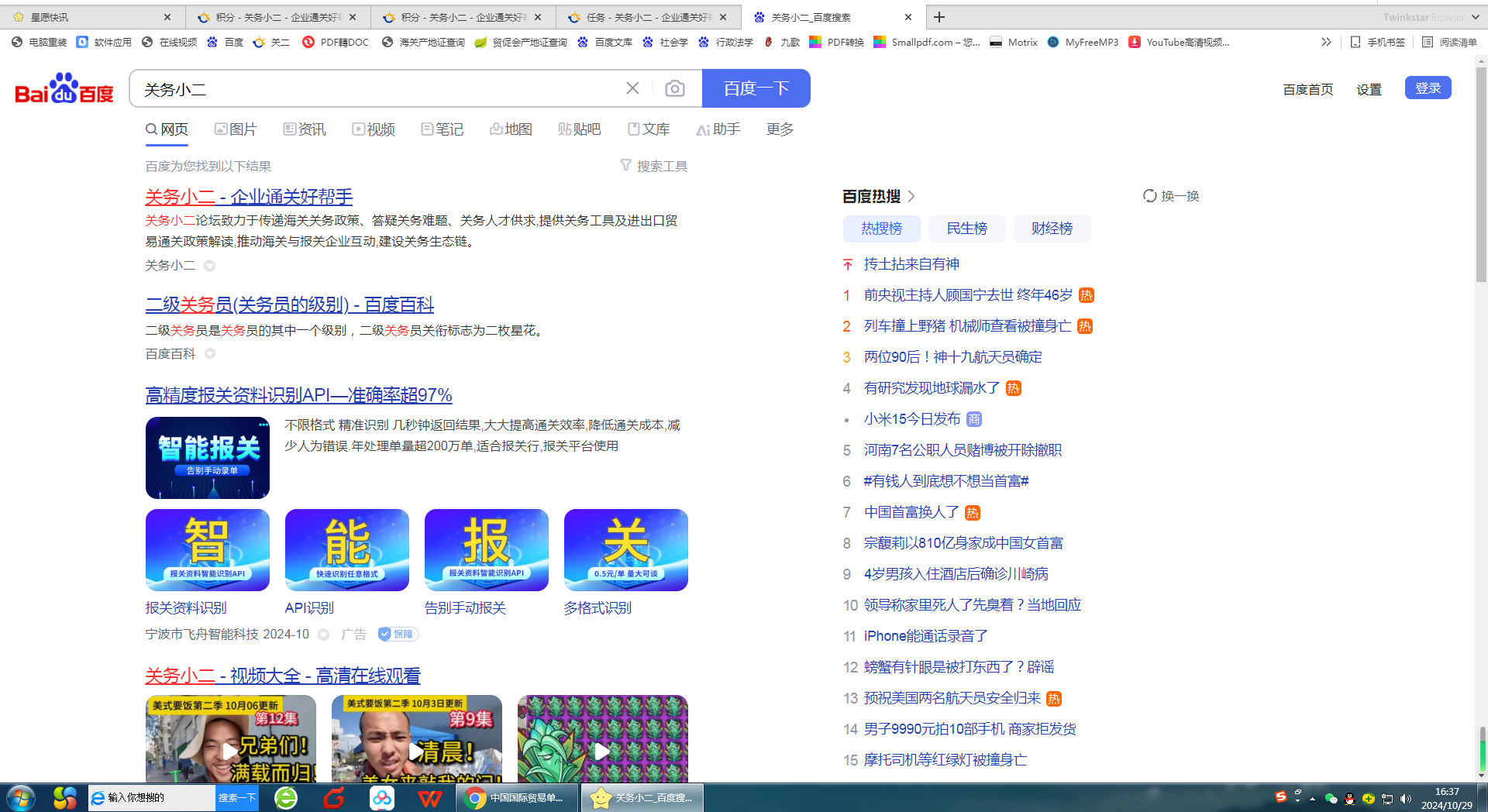Viewport: 1488px width, 812px height.
Task: Open the 多格式识别 image card
Action: click(626, 550)
